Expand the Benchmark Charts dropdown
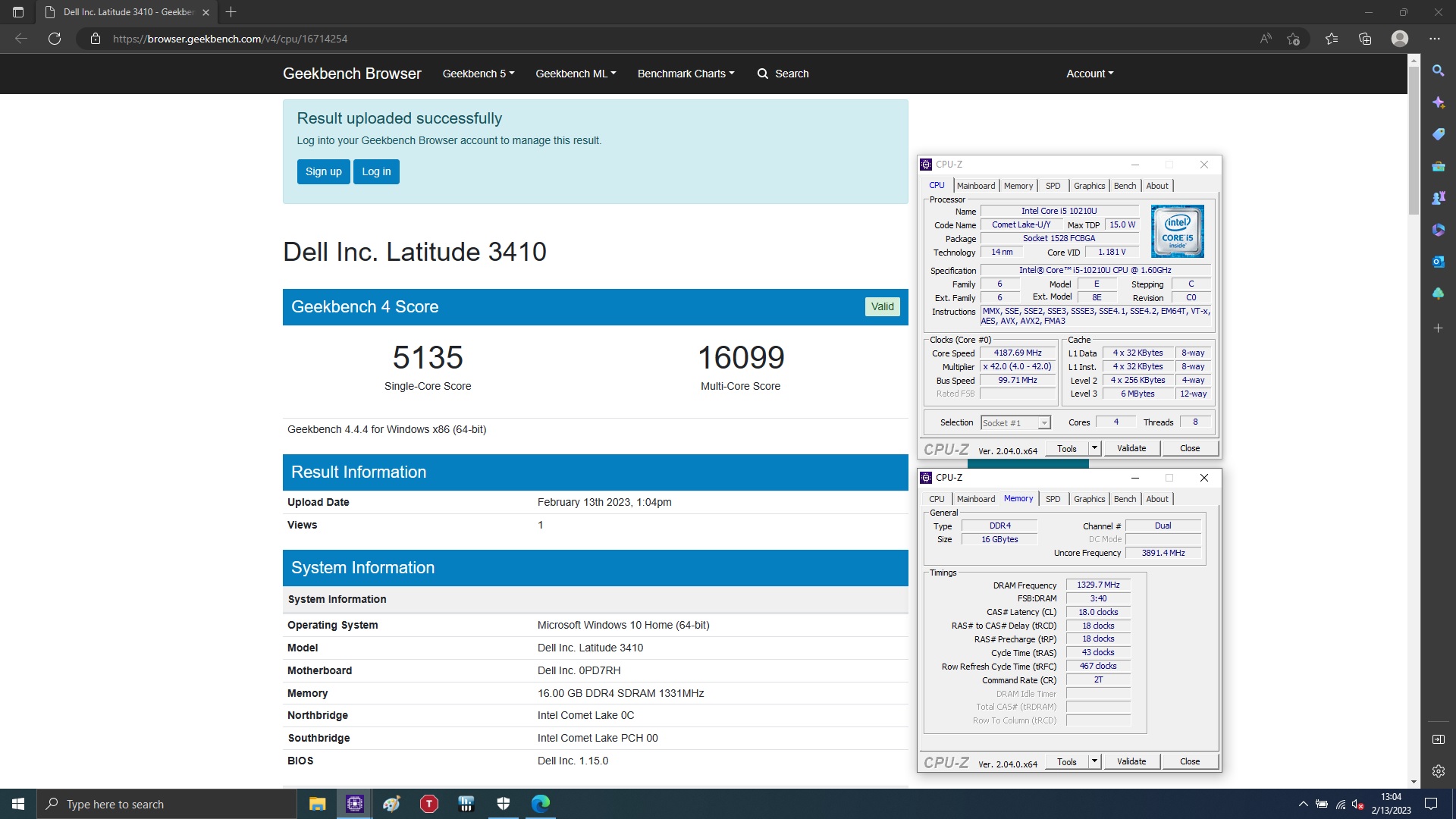This screenshot has height=819, width=1456. [x=686, y=74]
